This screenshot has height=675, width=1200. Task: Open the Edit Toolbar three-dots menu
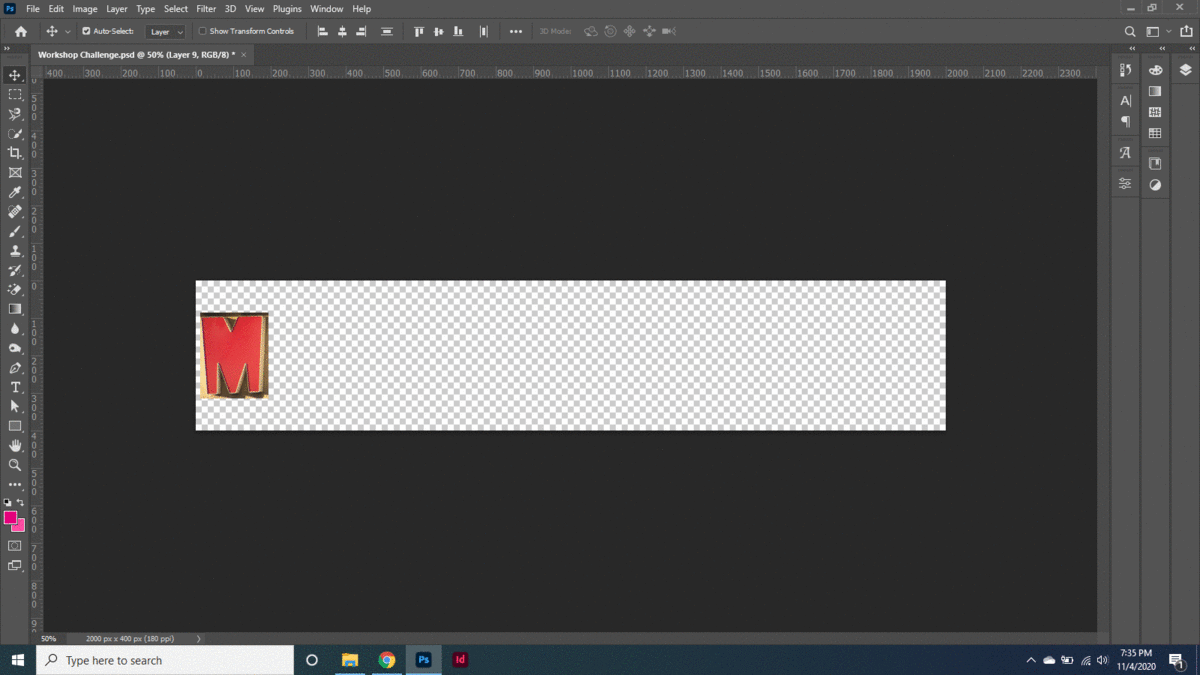15,485
